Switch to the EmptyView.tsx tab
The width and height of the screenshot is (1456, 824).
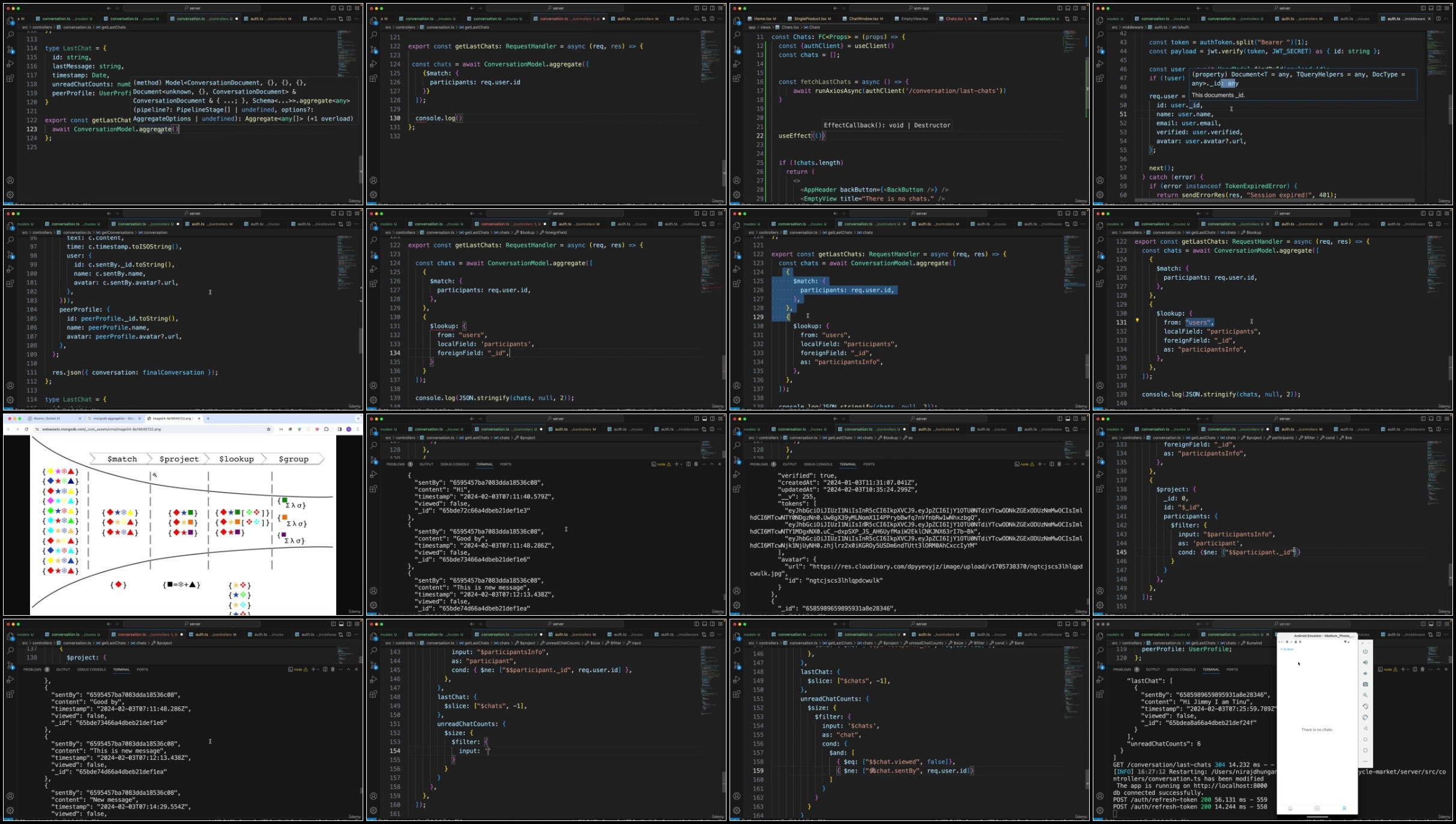(x=914, y=19)
